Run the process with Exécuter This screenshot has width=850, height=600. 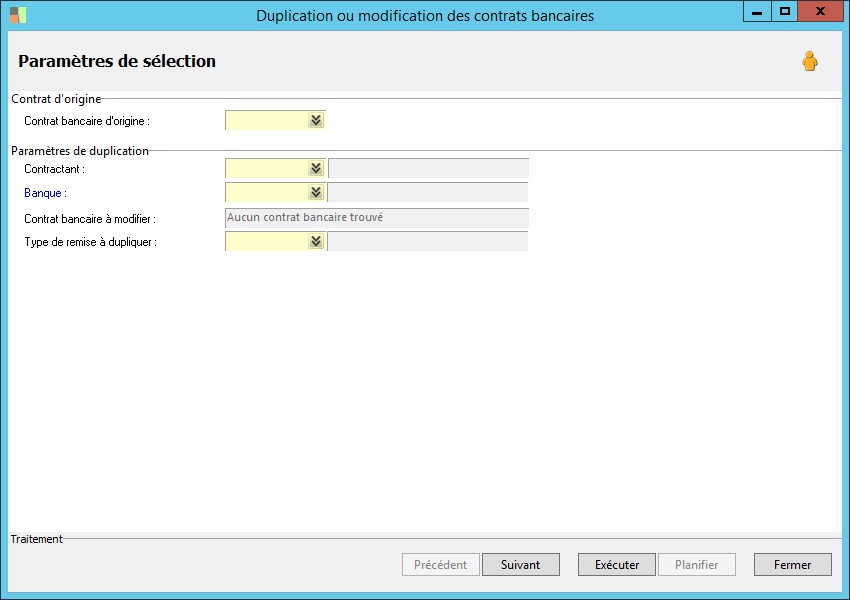click(617, 565)
